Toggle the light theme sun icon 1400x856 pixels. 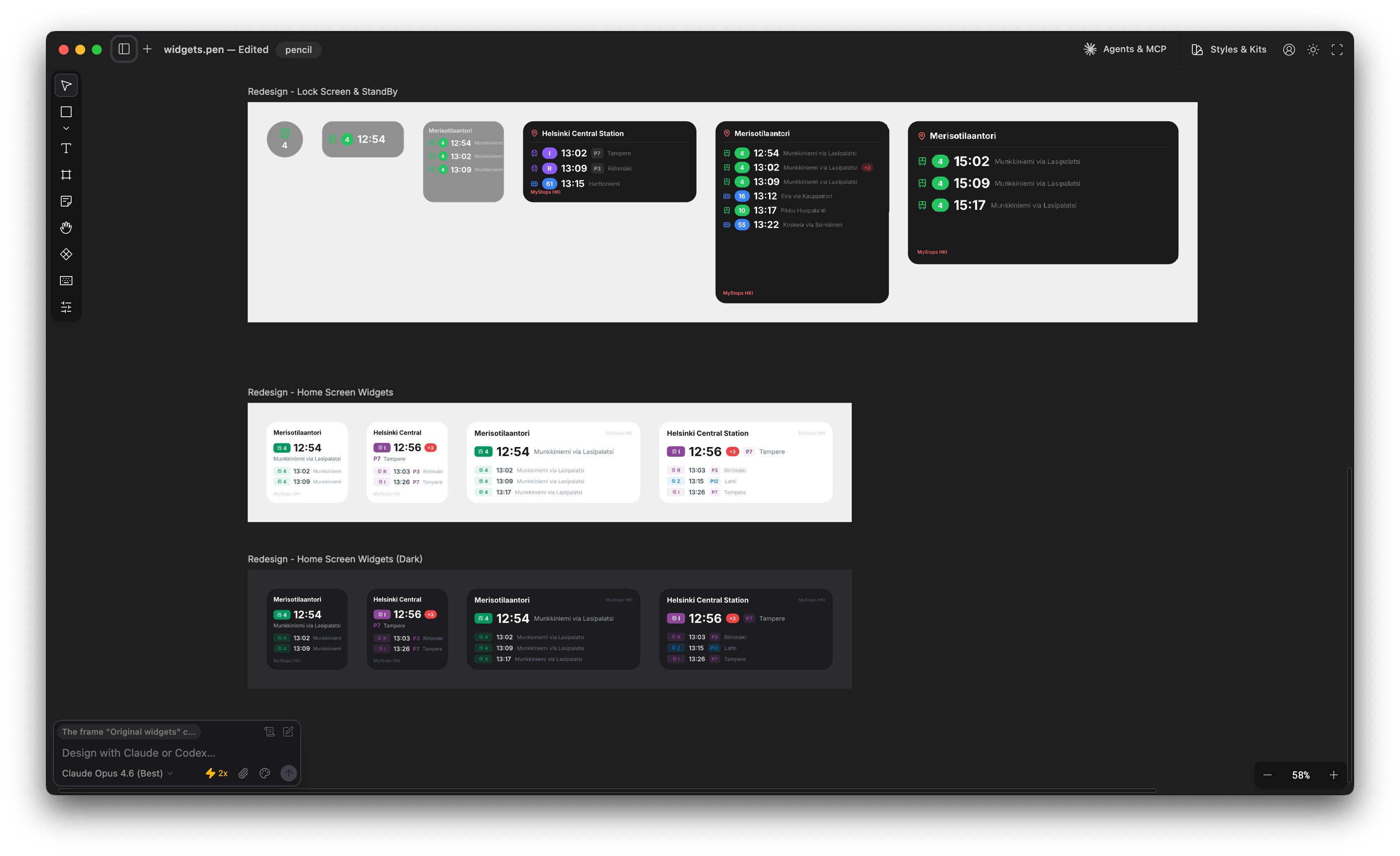[x=1312, y=49]
